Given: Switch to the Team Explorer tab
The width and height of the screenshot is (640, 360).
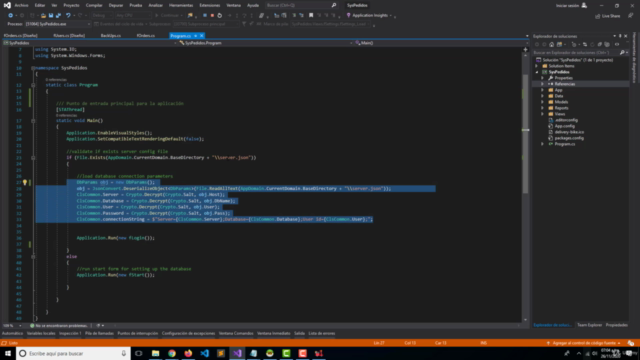Looking at the screenshot, I should tap(589, 325).
